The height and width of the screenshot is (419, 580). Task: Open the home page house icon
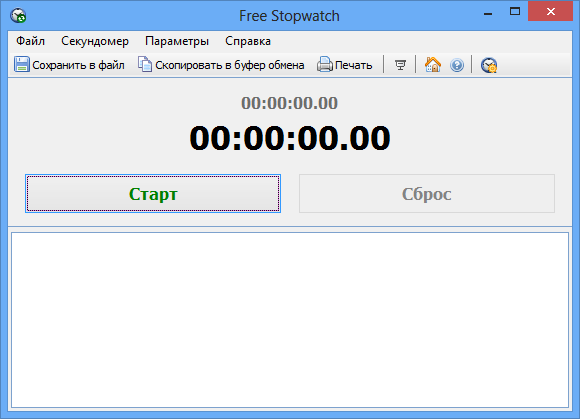pos(433,65)
